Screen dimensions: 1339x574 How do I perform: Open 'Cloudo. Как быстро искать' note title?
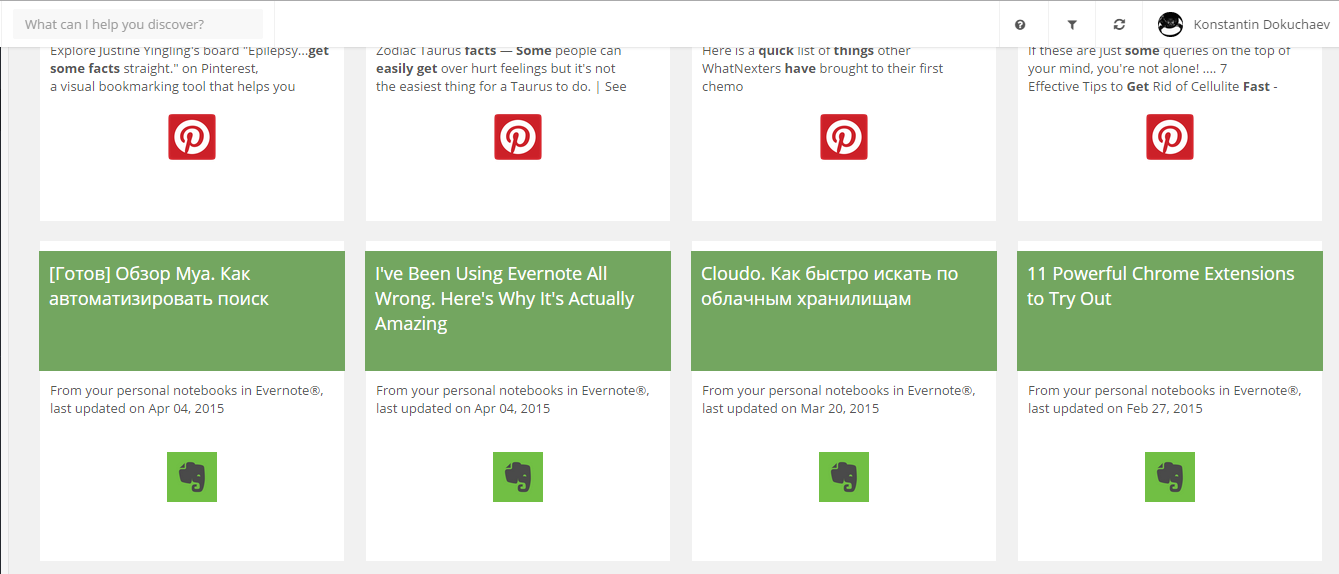(x=830, y=286)
